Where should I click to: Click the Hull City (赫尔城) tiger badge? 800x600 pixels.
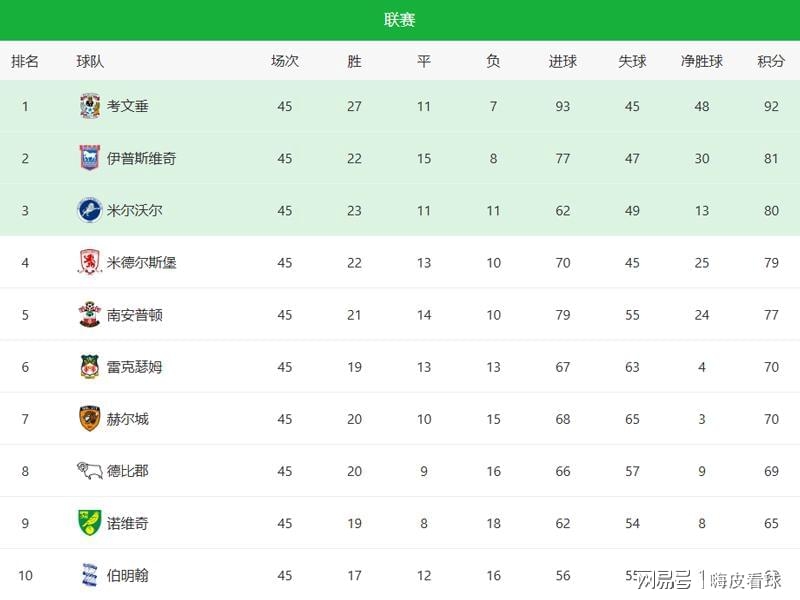click(x=90, y=418)
